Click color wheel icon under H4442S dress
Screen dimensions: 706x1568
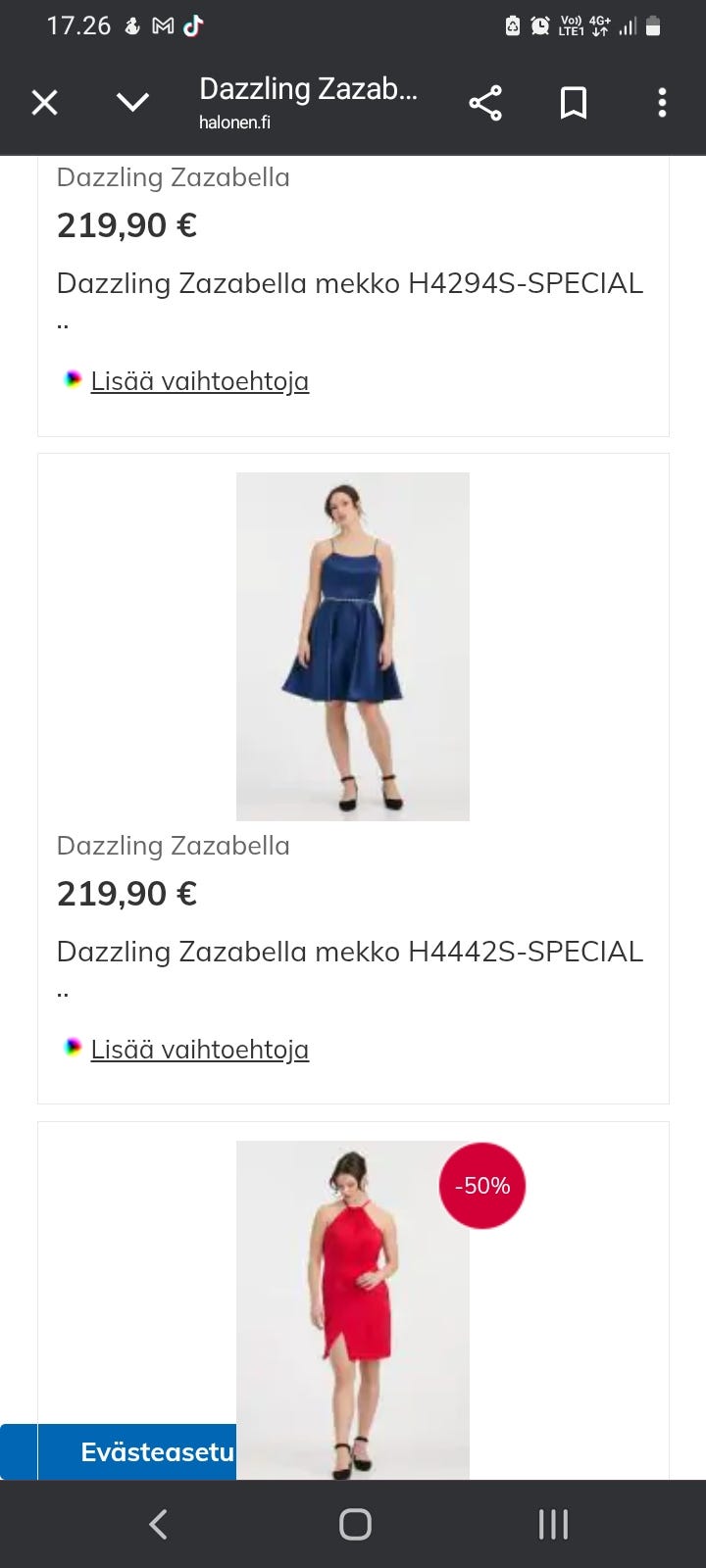click(x=73, y=1048)
